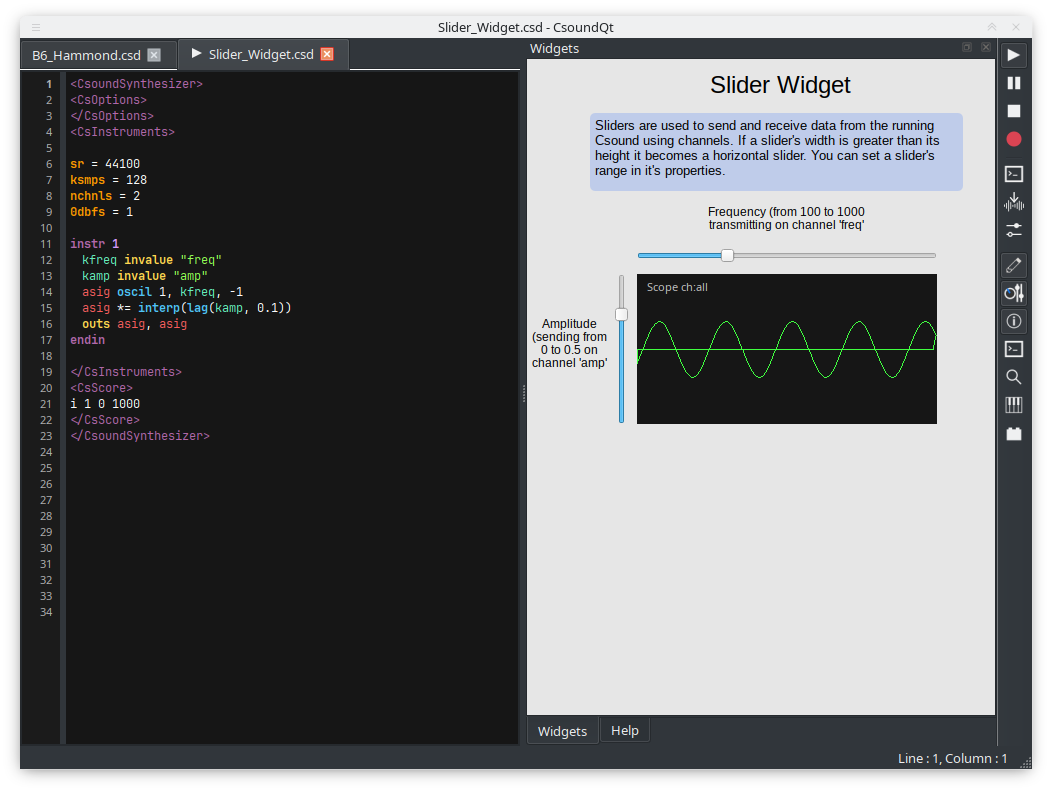Select the Slider_Widget.csd tab

click(261, 54)
